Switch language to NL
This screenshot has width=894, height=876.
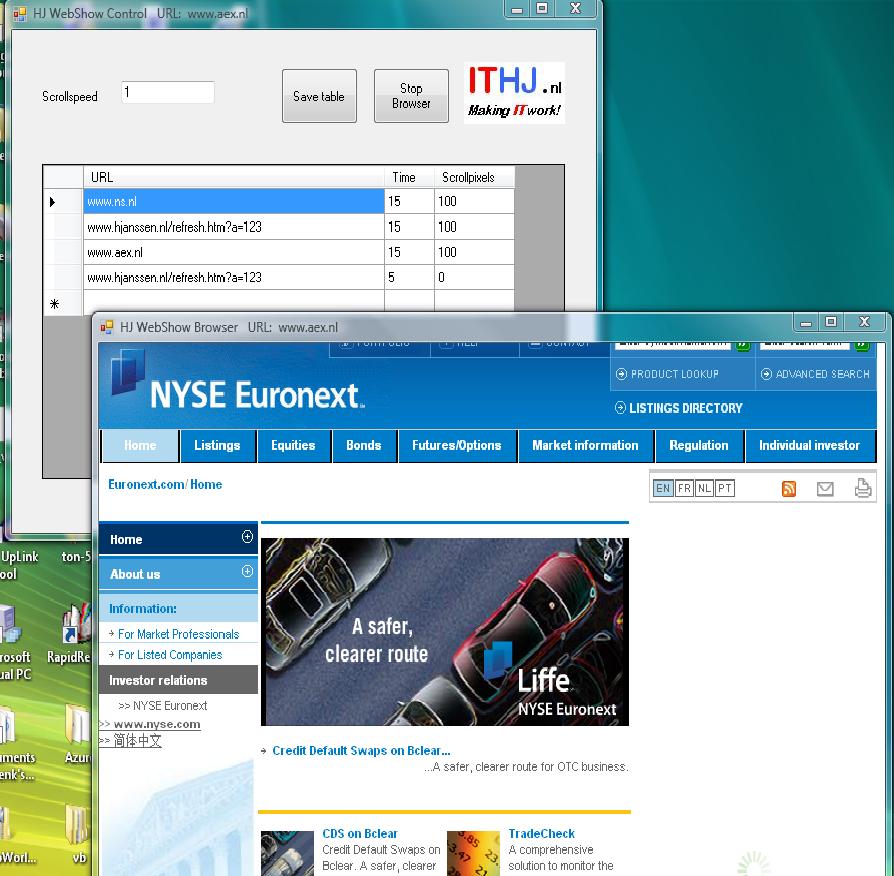click(x=705, y=488)
